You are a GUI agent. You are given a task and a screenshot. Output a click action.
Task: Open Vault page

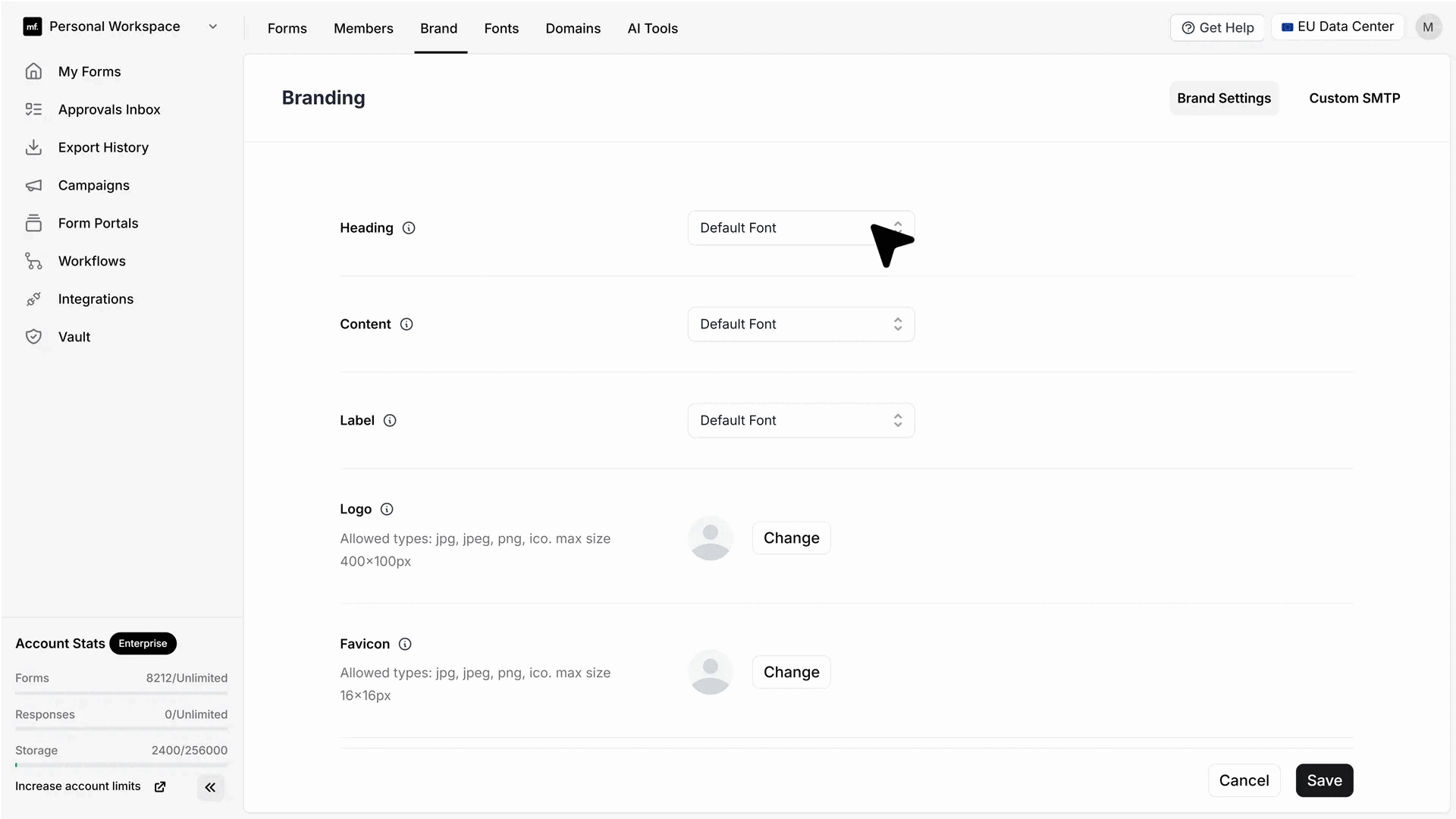[74, 337]
